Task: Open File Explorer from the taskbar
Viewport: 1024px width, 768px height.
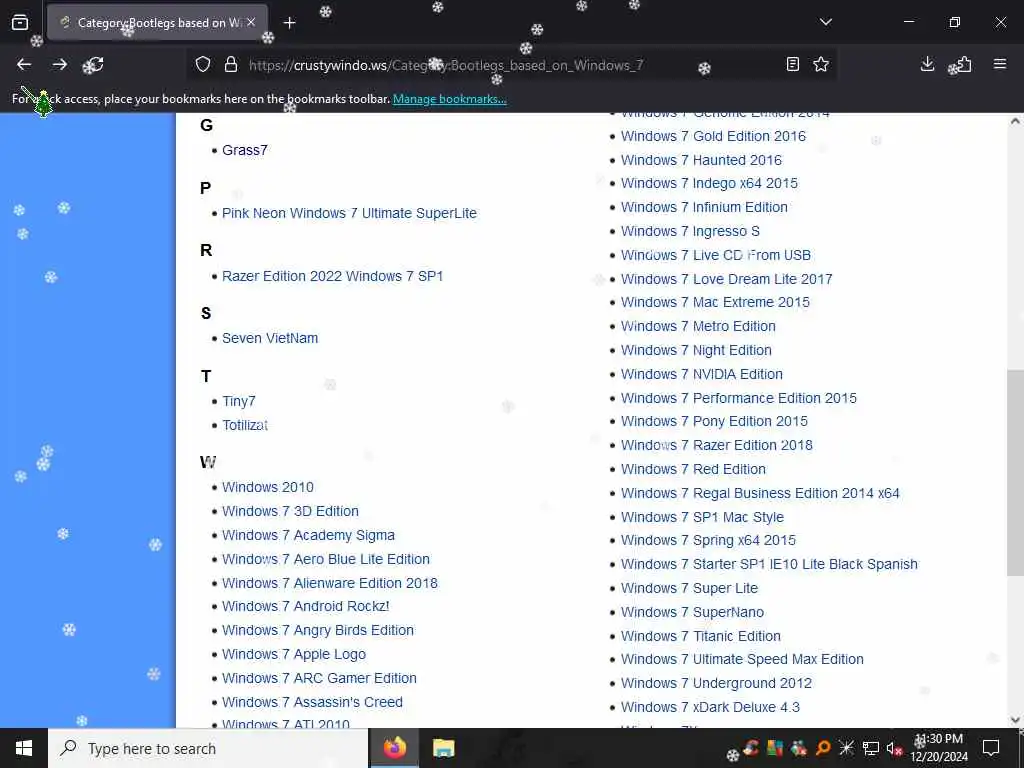Action: (x=443, y=748)
